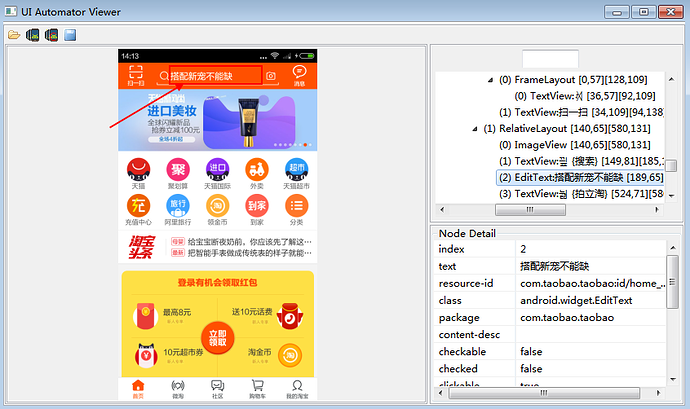
Task: Tap the 进口美妆 promotional banner
Action: 217,120
